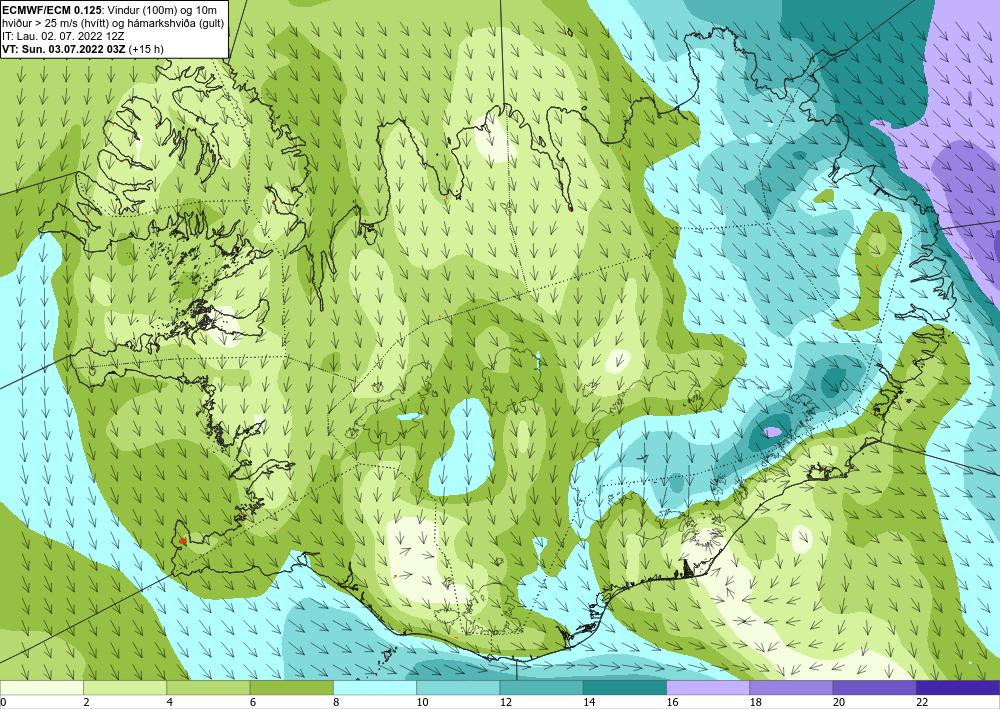Click the light lavender 16–18 m/s legend swatch
The width and height of the screenshot is (1000, 709).
708,687
